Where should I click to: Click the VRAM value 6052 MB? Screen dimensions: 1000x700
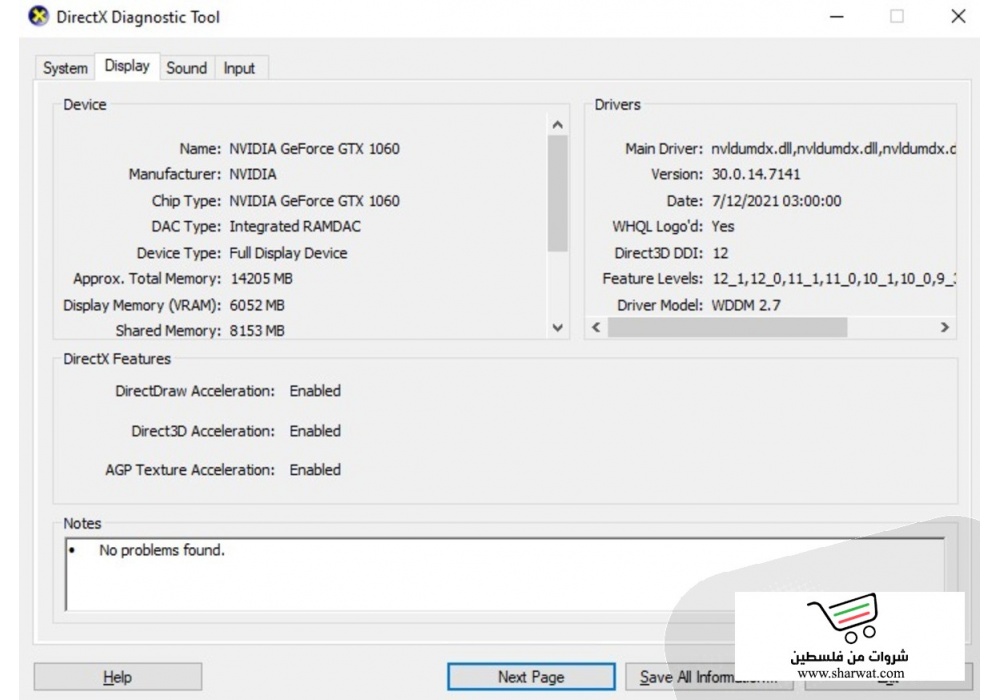257,305
